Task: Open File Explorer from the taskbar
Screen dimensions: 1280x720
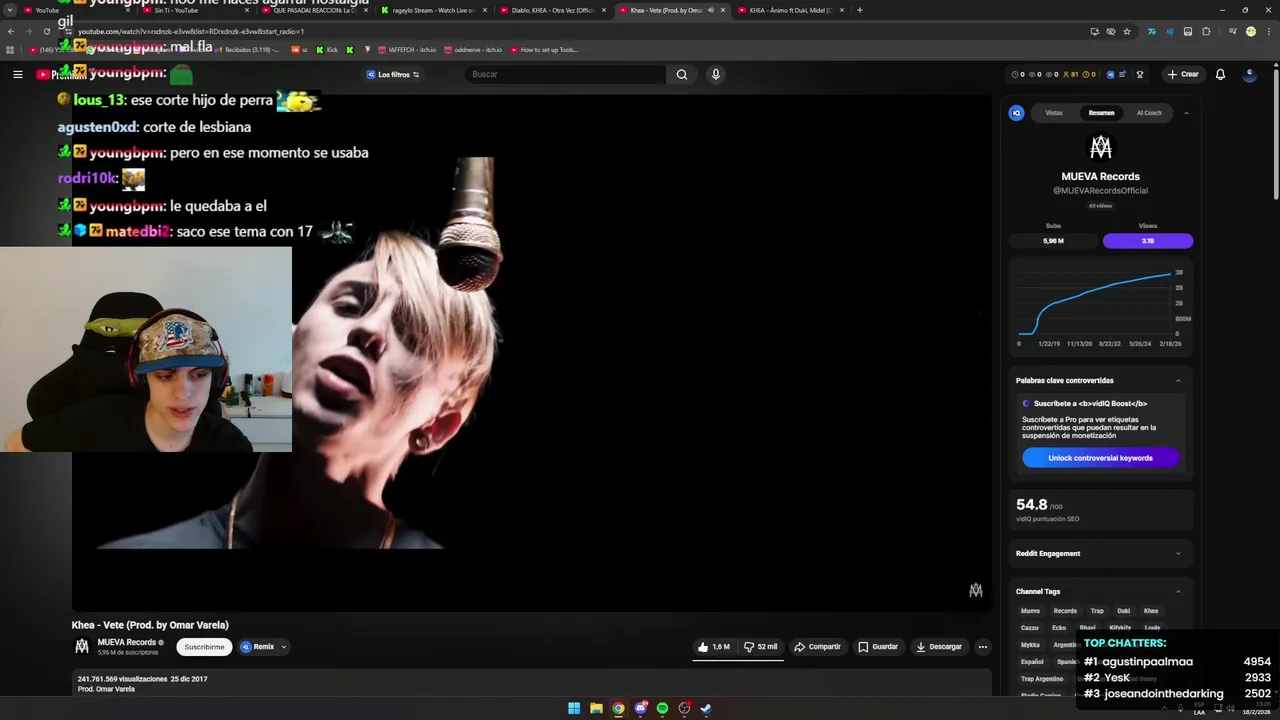Action: [596, 708]
